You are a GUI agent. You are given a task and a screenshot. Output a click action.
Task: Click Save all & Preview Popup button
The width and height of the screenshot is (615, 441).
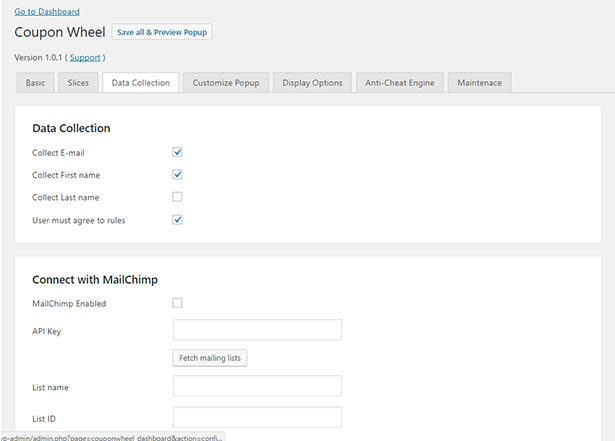tap(162, 32)
